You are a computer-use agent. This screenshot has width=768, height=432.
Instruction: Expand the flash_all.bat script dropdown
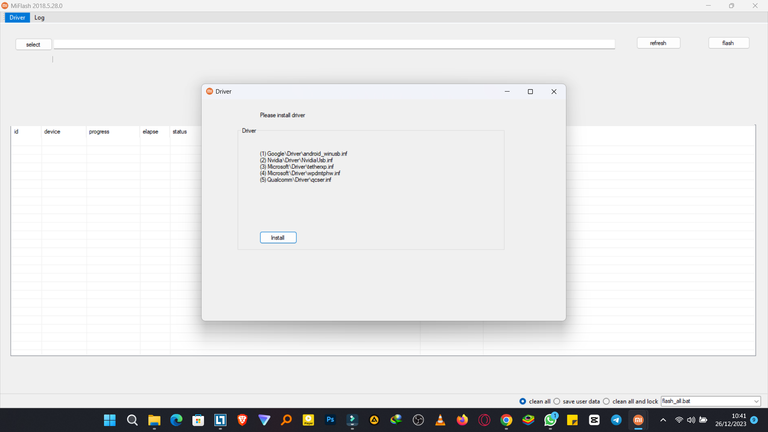tap(756, 401)
